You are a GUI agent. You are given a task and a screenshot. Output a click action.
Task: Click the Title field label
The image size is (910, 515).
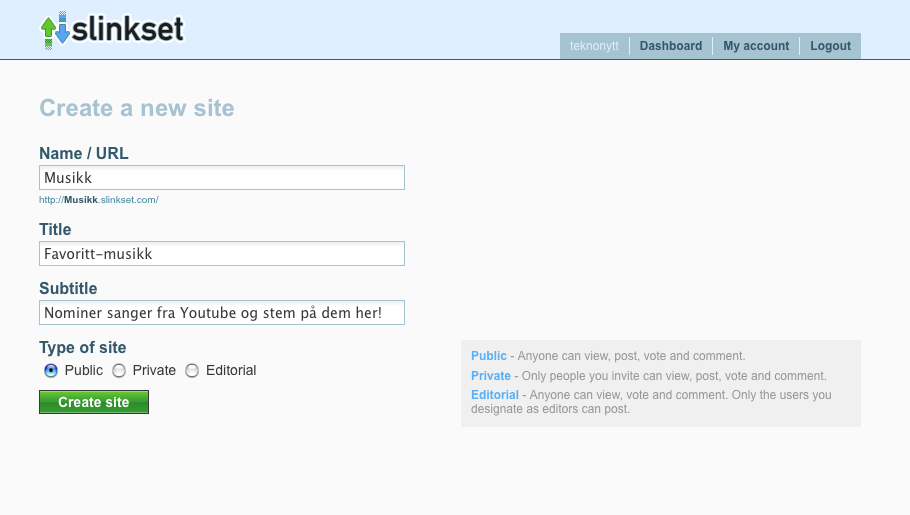tap(55, 229)
